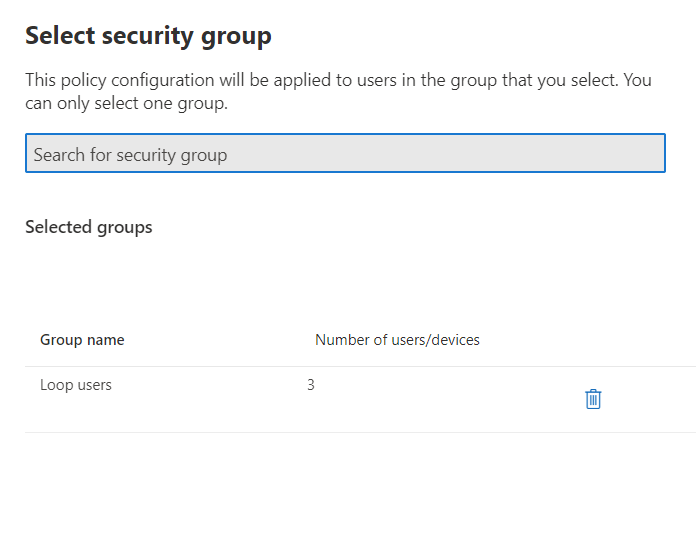Click the Select security group heading
The image size is (696, 544).
[148, 36]
